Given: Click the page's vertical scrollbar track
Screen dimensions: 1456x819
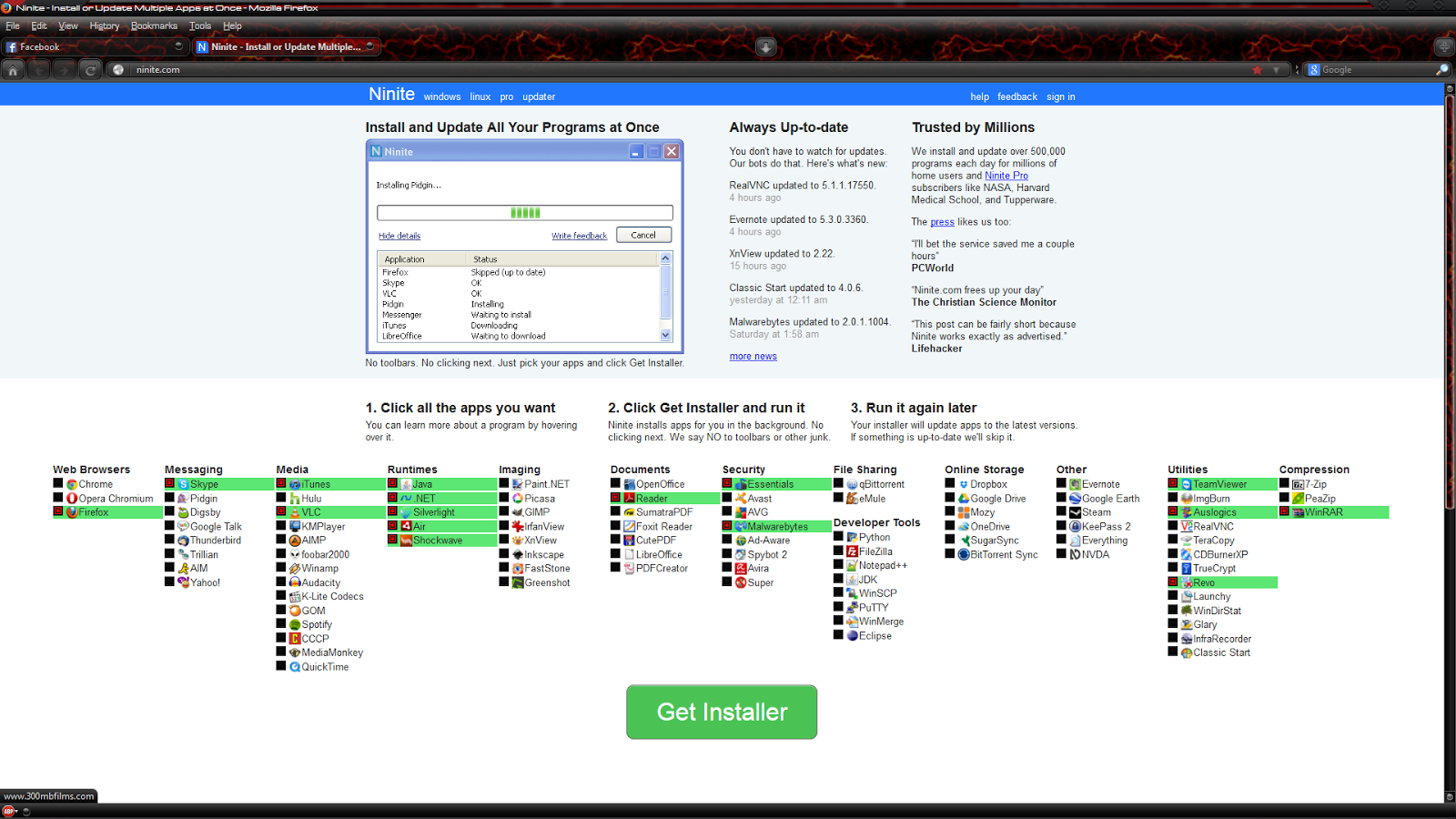Looking at the screenshot, I should [x=1450, y=443].
